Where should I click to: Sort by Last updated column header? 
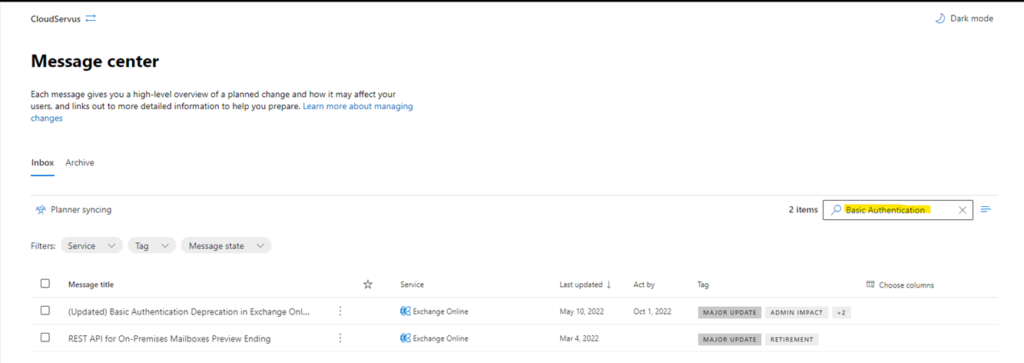[585, 285]
